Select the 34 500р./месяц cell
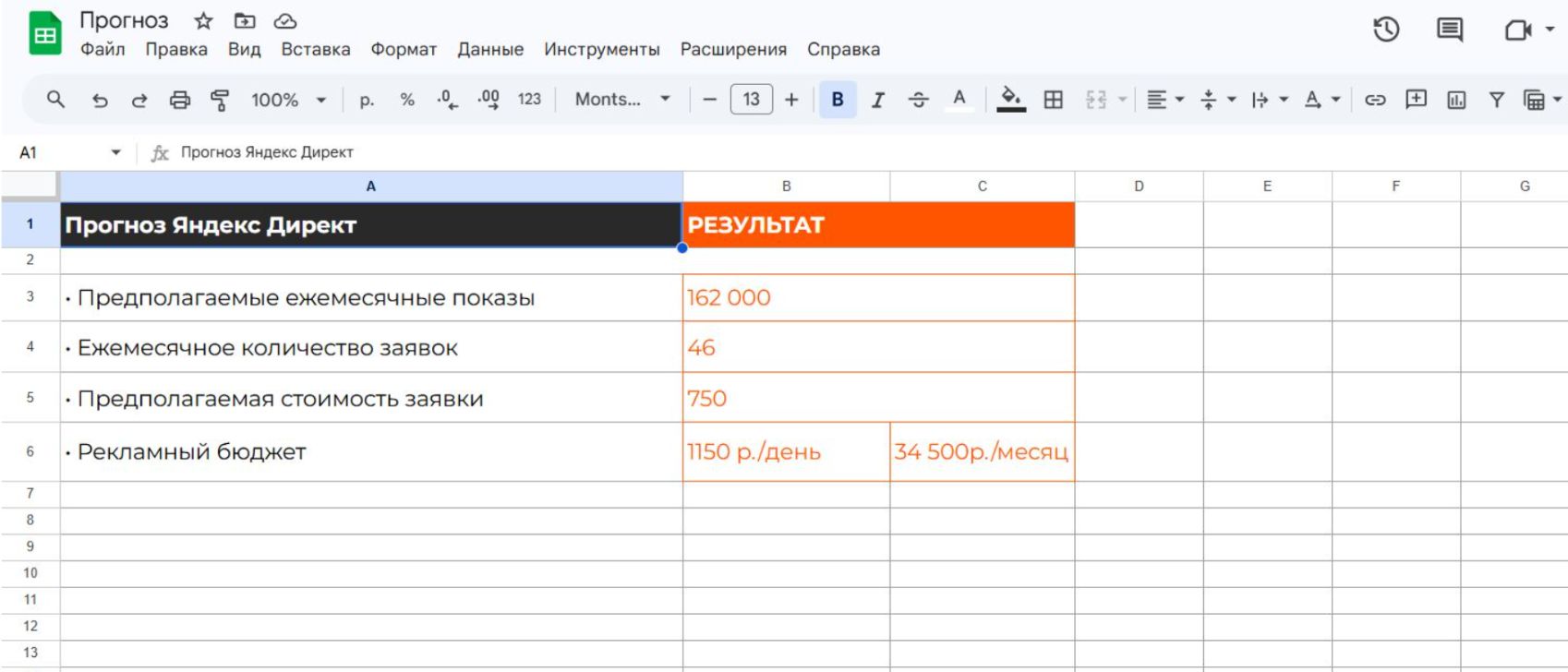Image resolution: width=1568 pixels, height=672 pixels. pos(982,452)
